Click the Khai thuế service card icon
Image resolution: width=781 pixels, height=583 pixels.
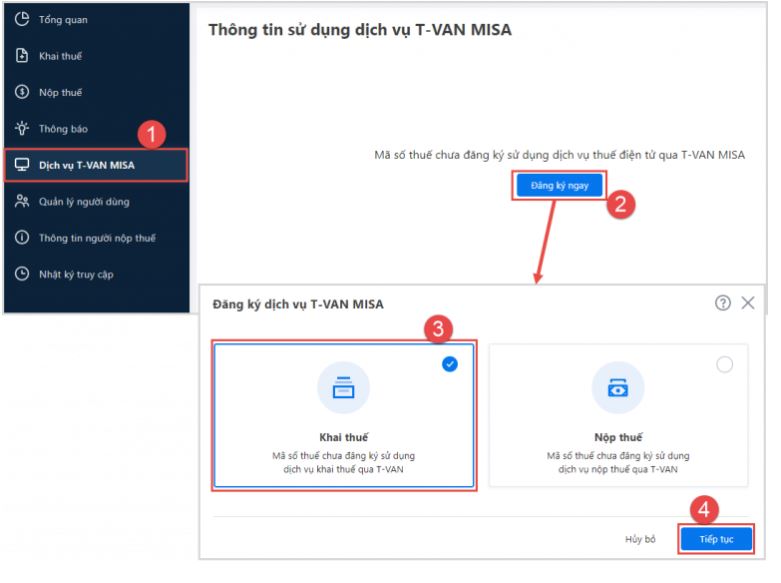tap(343, 388)
